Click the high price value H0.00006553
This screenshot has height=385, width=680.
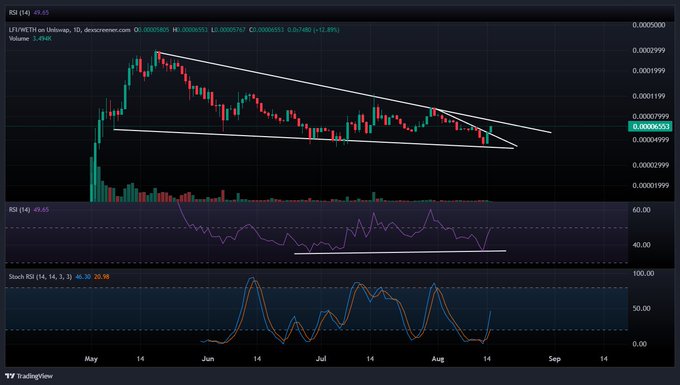pos(190,30)
